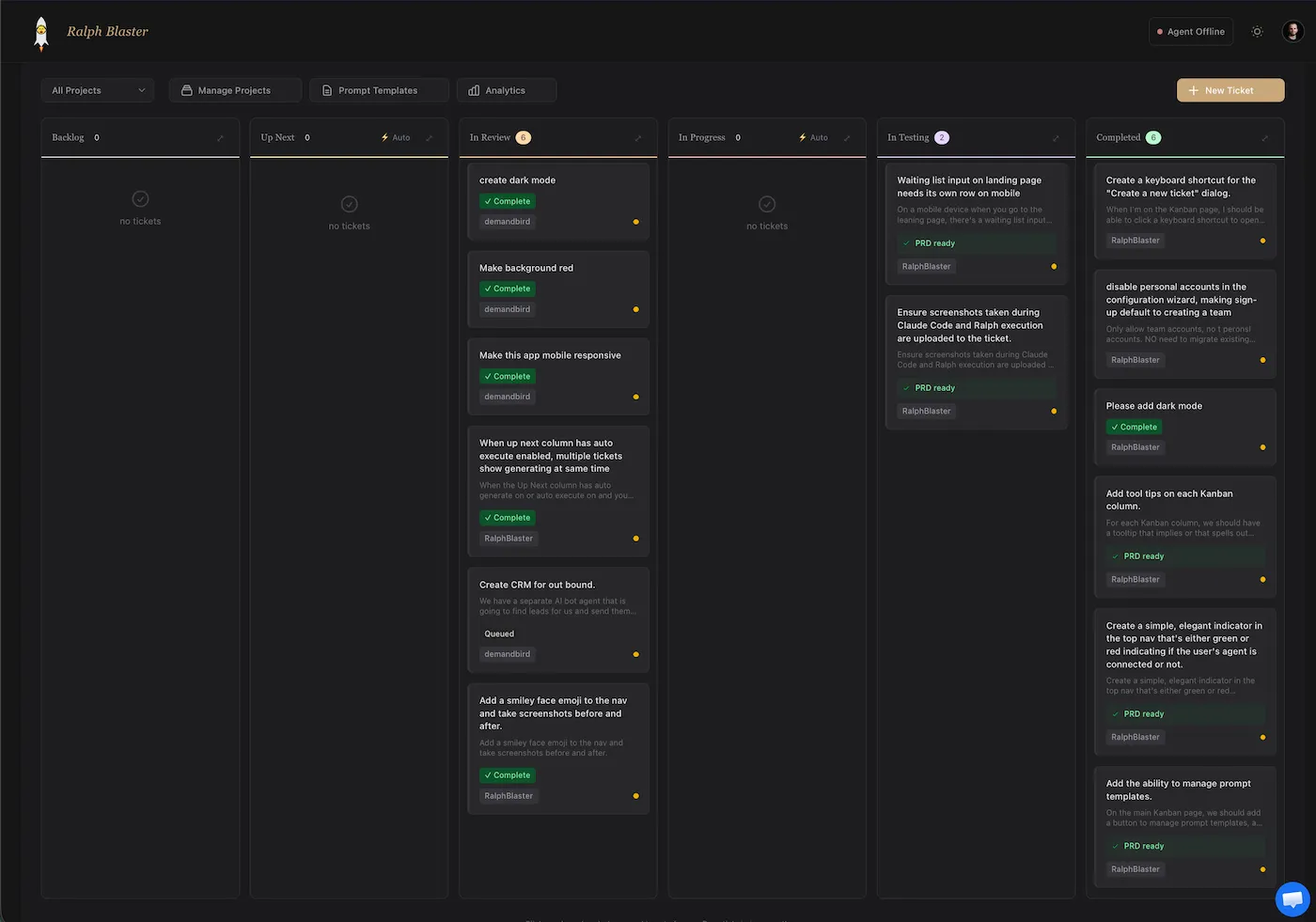Select the In Review count badge

click(524, 136)
